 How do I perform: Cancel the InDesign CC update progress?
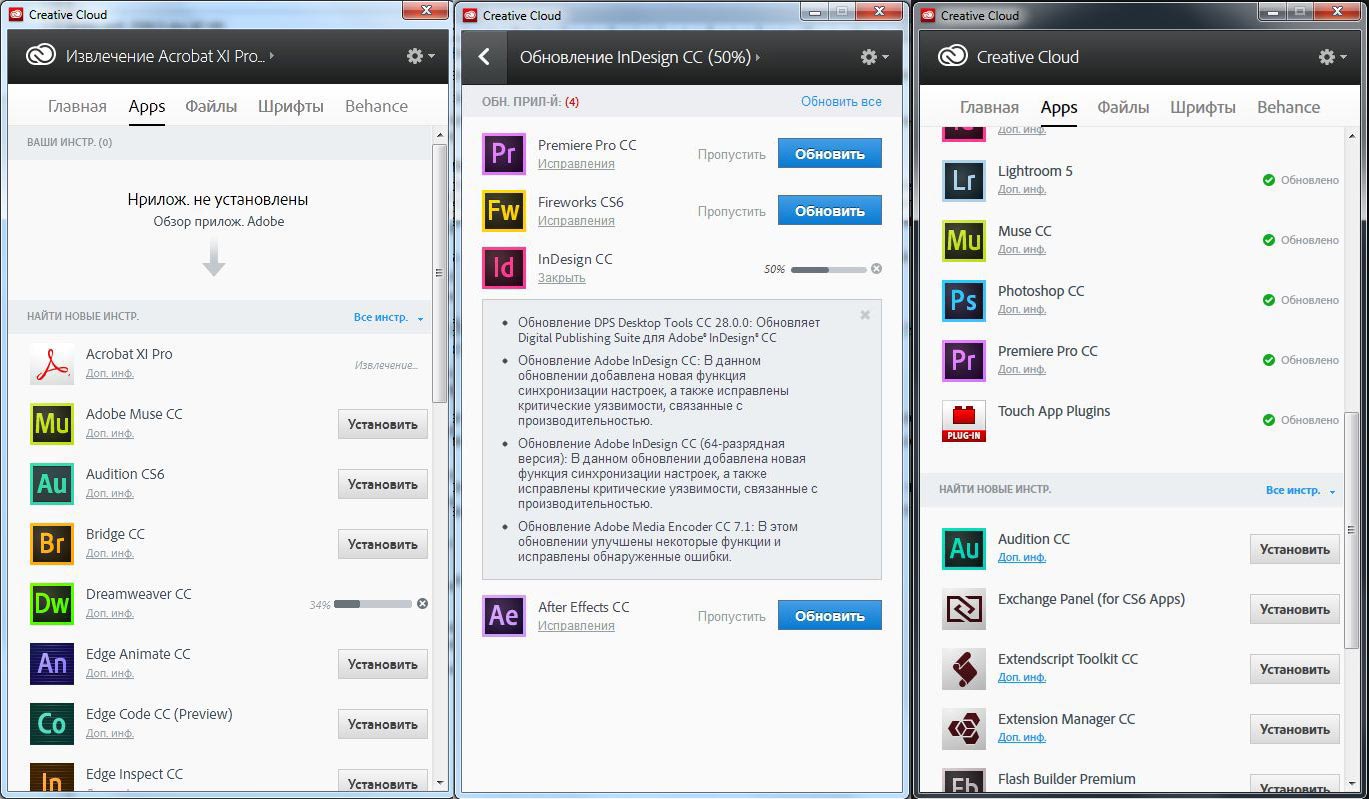[876, 269]
